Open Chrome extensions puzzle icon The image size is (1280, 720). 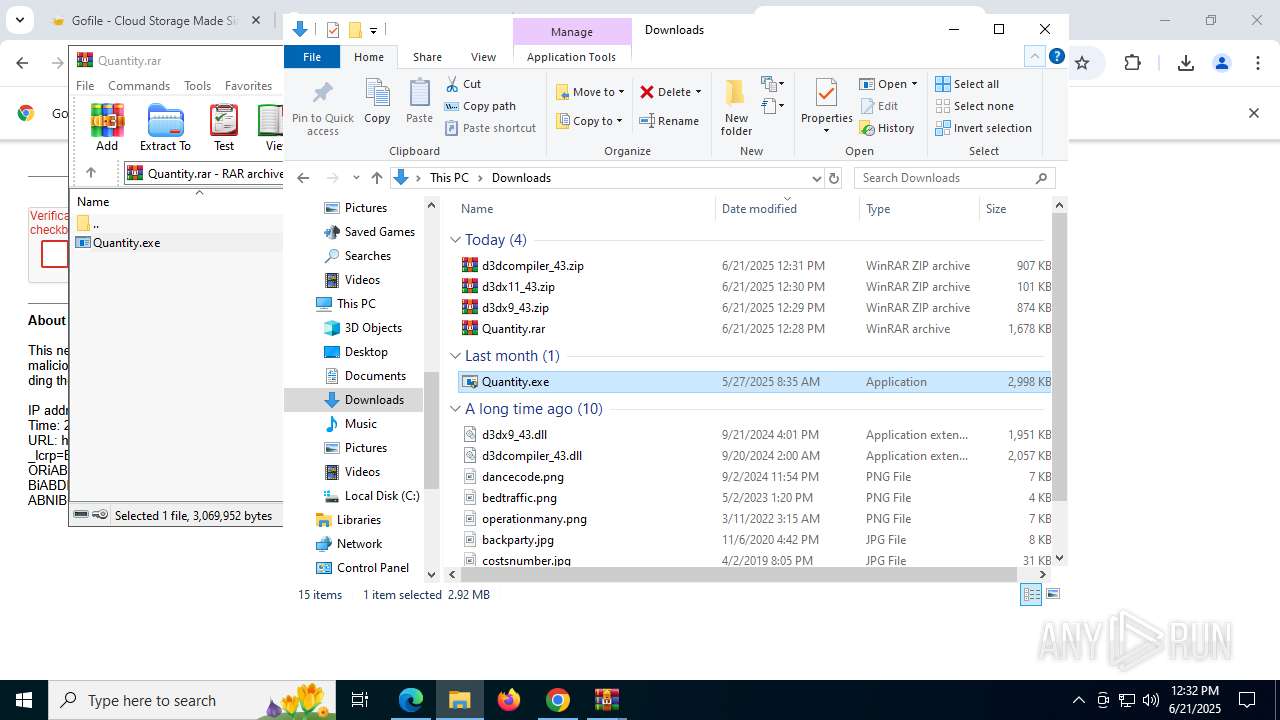pyautogui.click(x=1132, y=63)
